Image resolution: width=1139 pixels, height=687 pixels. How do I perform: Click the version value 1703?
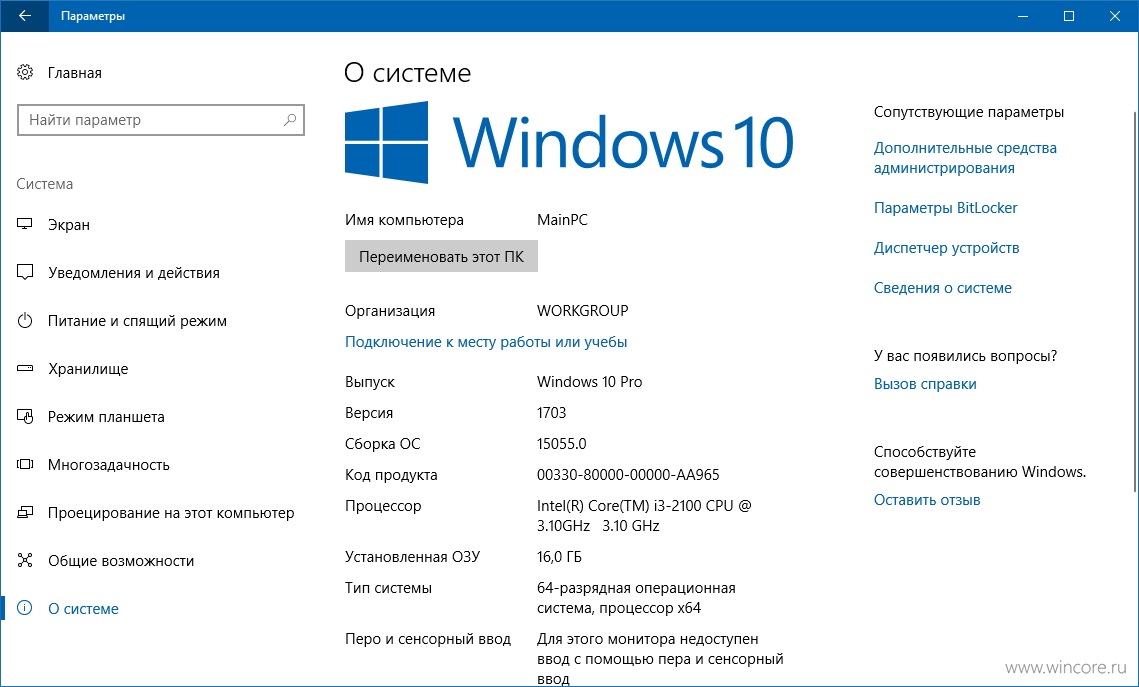(x=551, y=412)
